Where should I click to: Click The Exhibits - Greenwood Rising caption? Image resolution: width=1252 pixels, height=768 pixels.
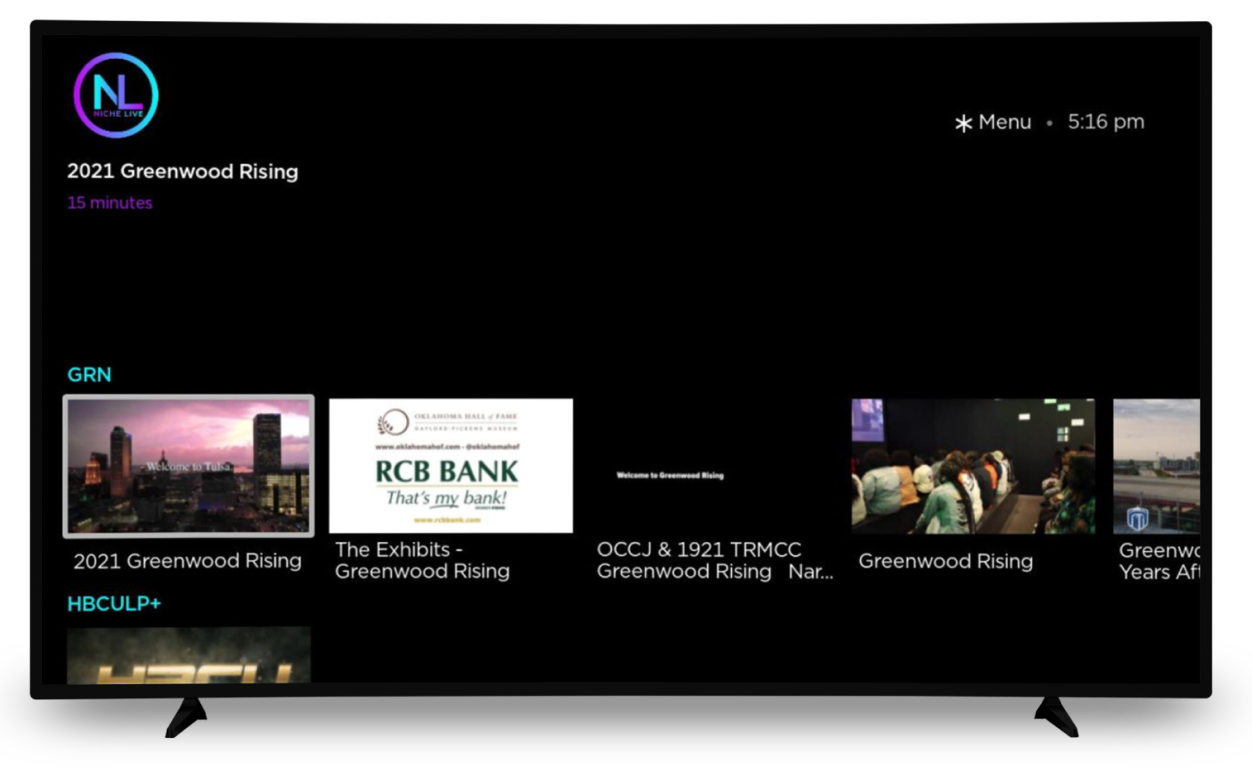coord(423,560)
